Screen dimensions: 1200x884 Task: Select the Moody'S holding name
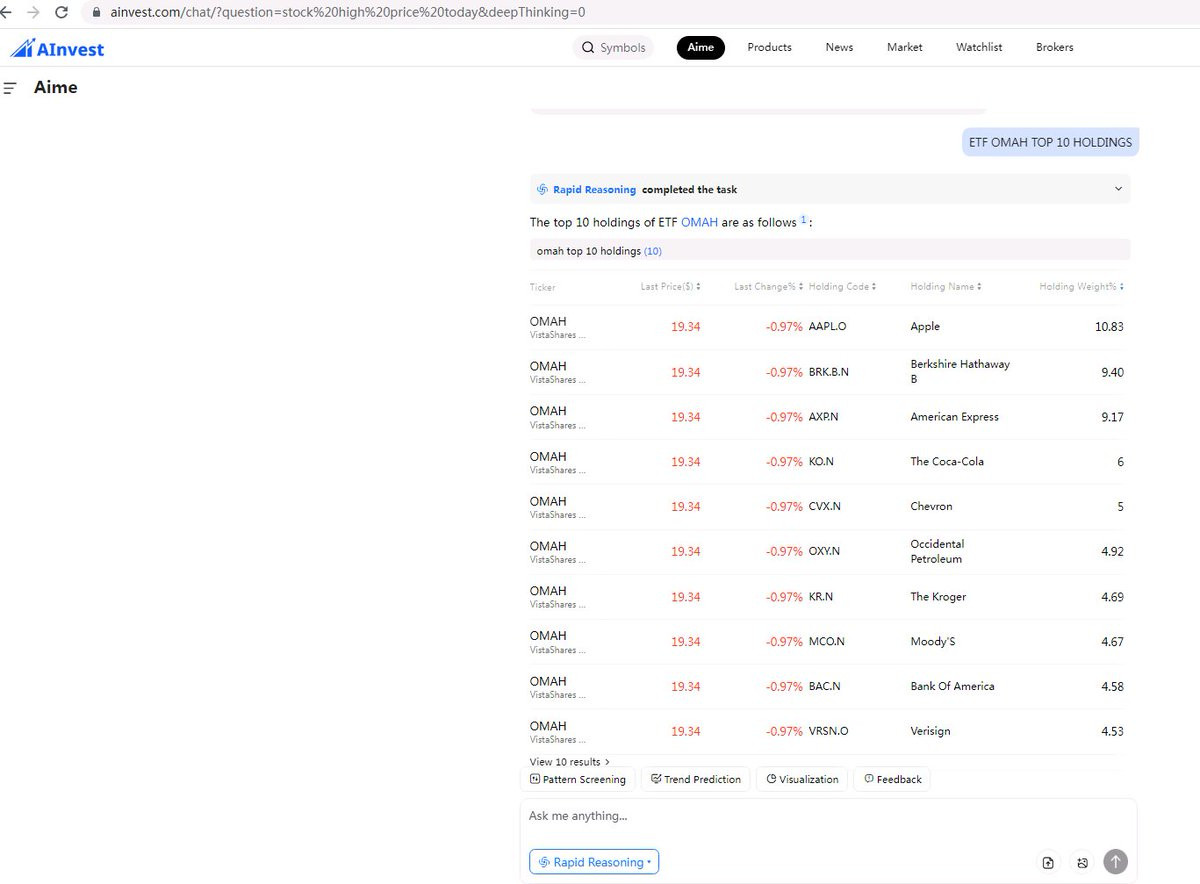(933, 642)
